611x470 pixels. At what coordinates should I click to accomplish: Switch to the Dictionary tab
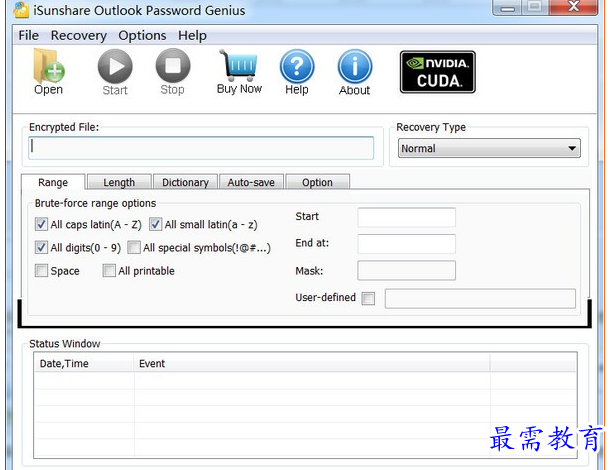pyautogui.click(x=185, y=182)
